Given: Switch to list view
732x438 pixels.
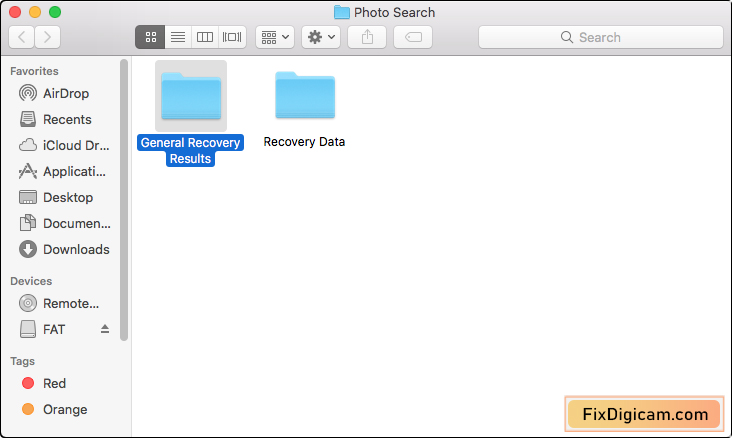Looking at the screenshot, I should (x=178, y=37).
